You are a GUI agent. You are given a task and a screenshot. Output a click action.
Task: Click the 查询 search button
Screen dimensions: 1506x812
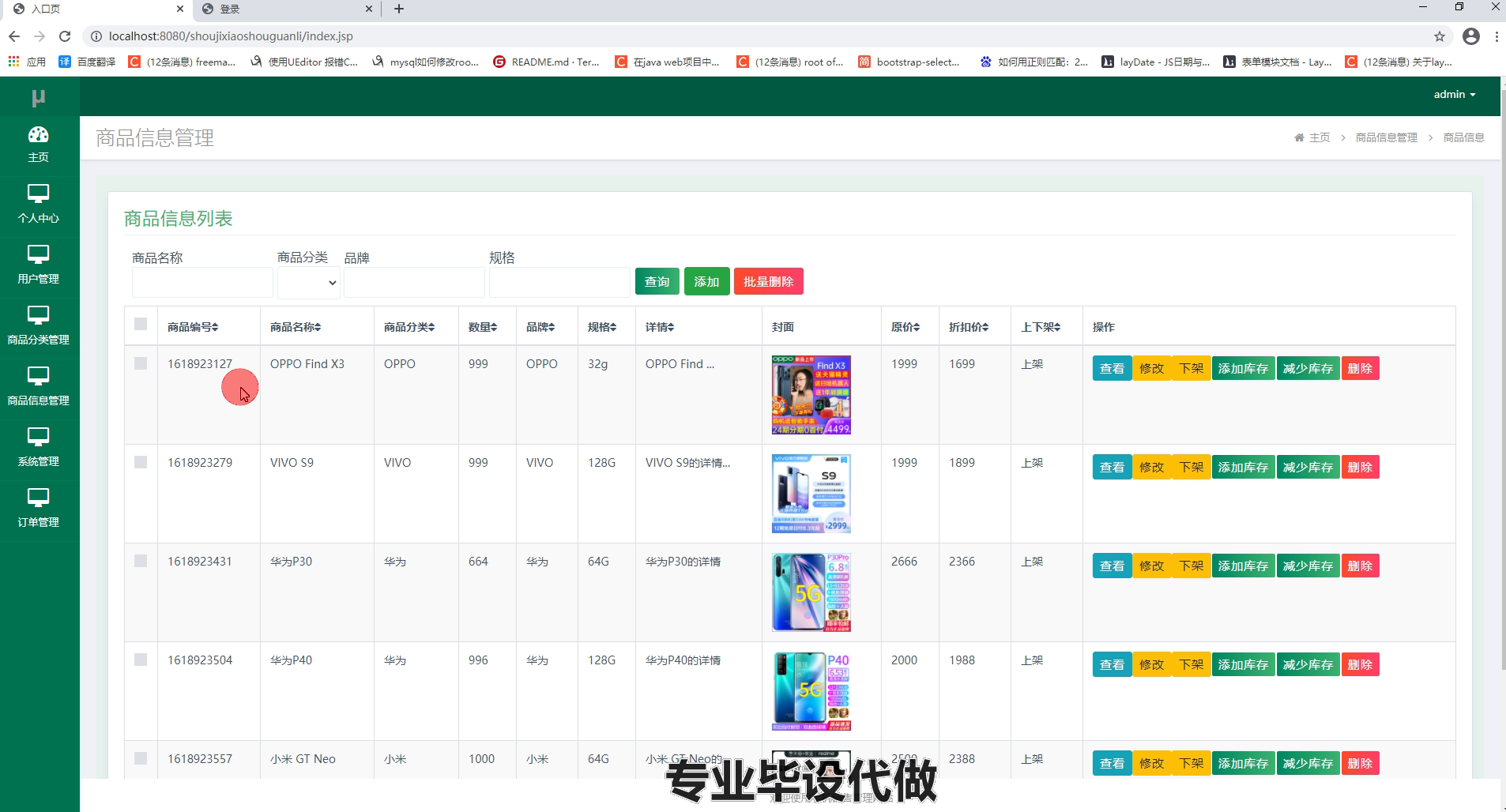[657, 282]
